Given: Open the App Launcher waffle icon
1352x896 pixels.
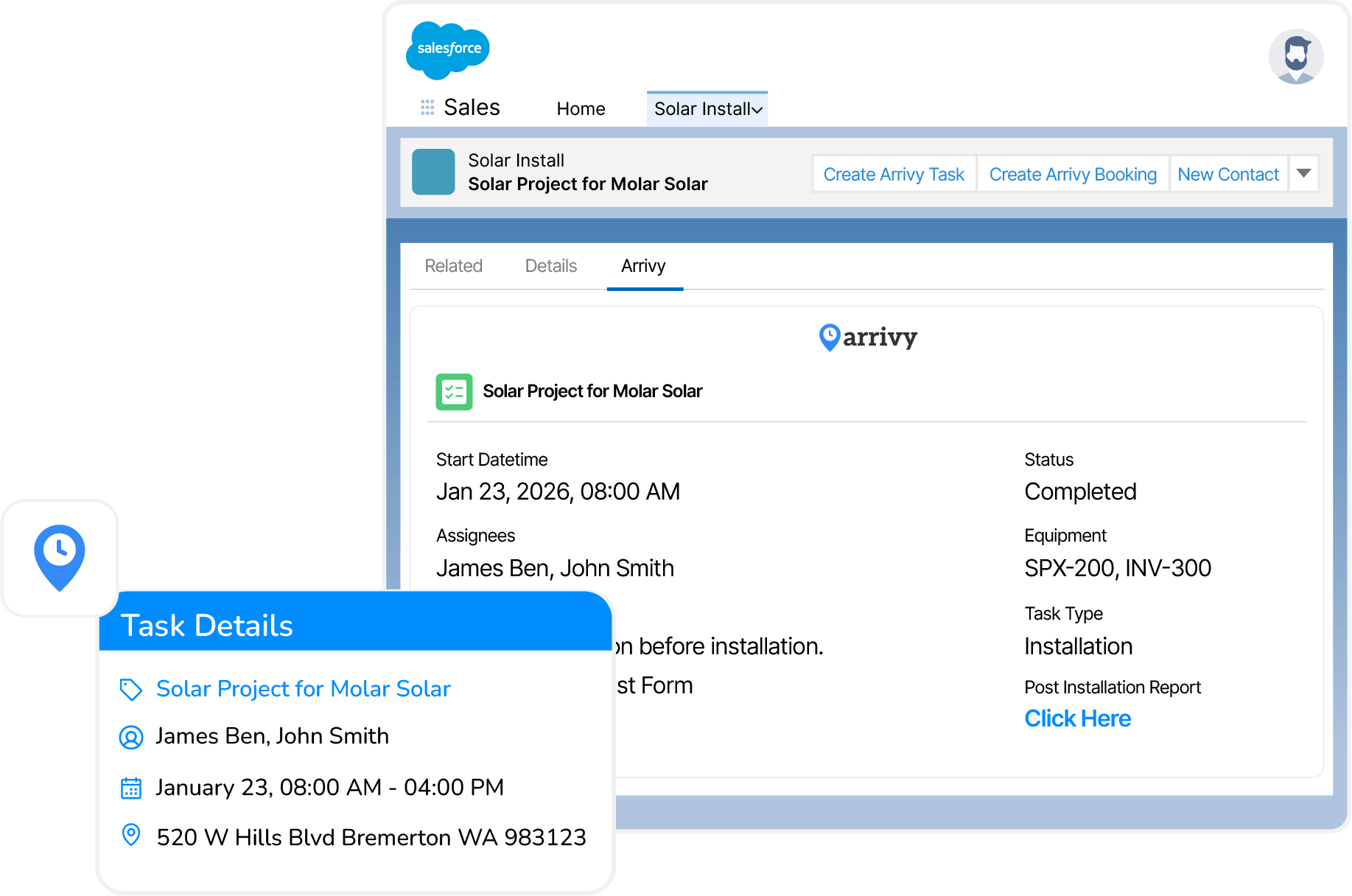Looking at the screenshot, I should click(x=427, y=107).
